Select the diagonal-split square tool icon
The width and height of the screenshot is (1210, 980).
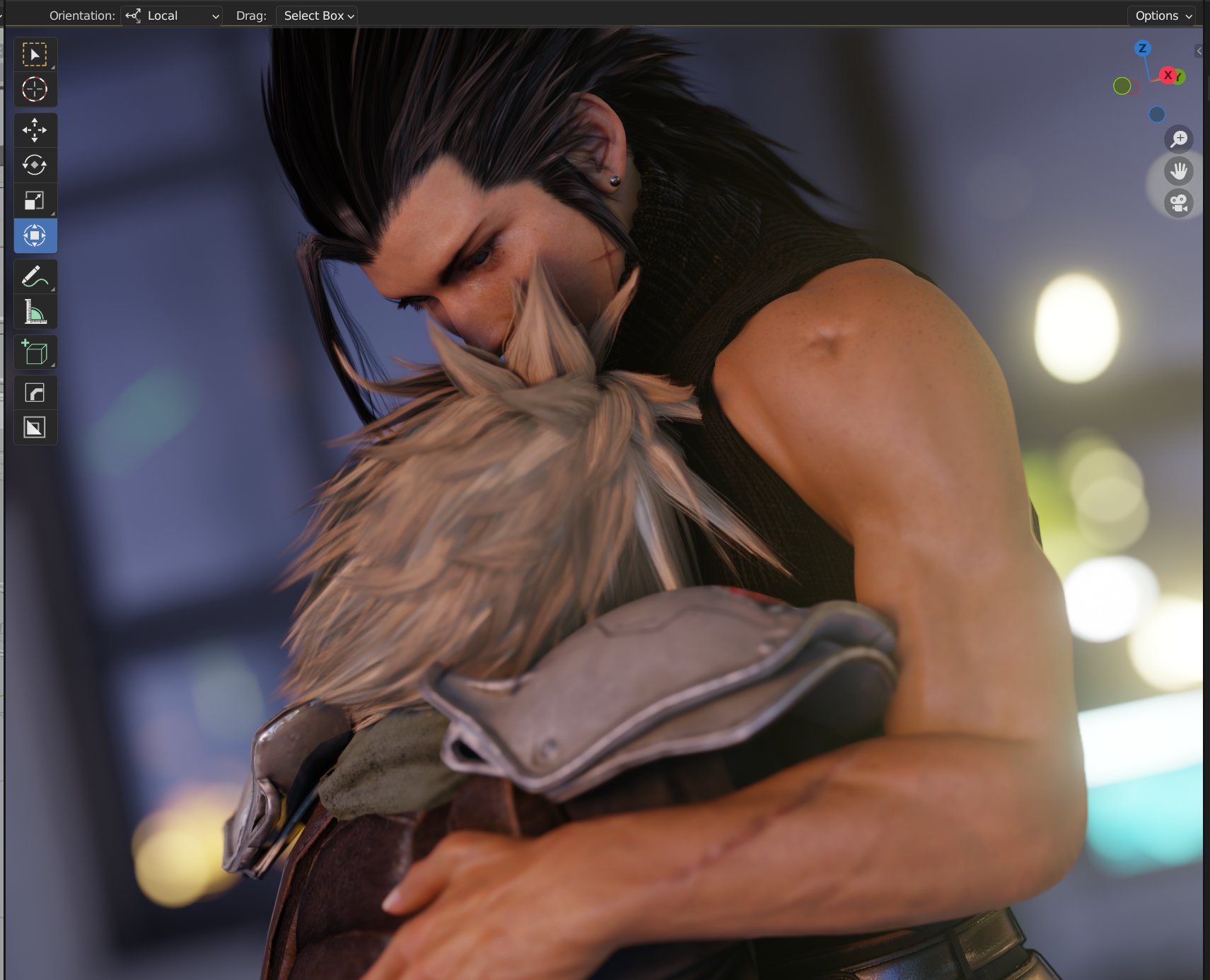coord(35,427)
